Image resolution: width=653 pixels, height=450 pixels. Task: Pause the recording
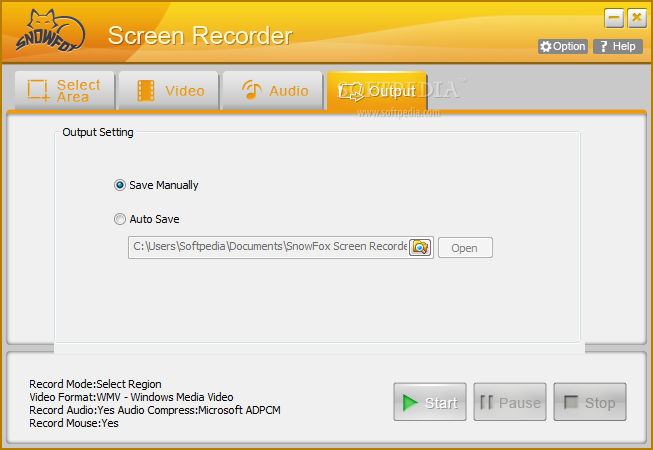pos(510,402)
